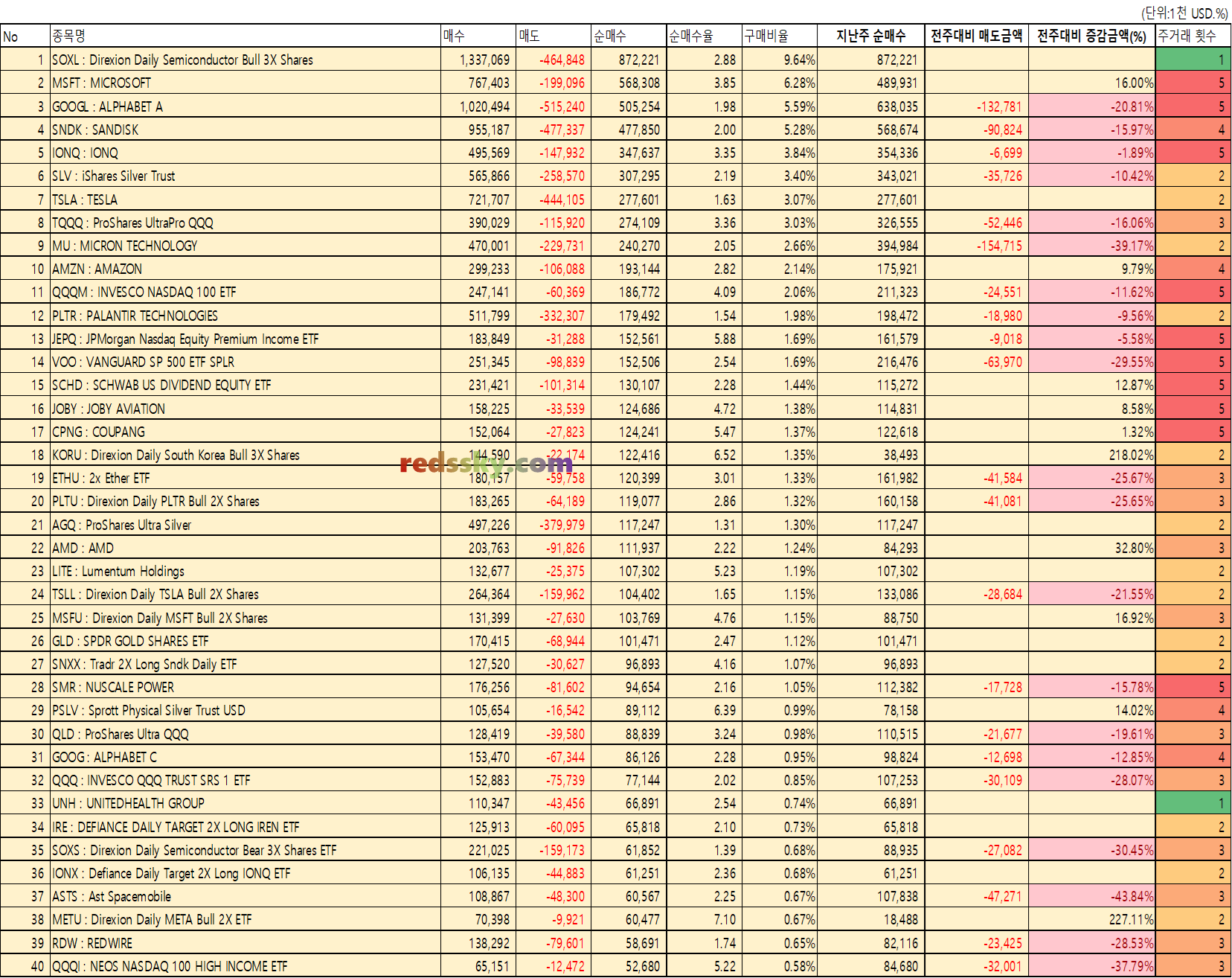The width and height of the screenshot is (1232, 978).
Task: Select SCHD : SCHWAB US DIVIDEND EQUITY ETF
Action: (x=246, y=385)
